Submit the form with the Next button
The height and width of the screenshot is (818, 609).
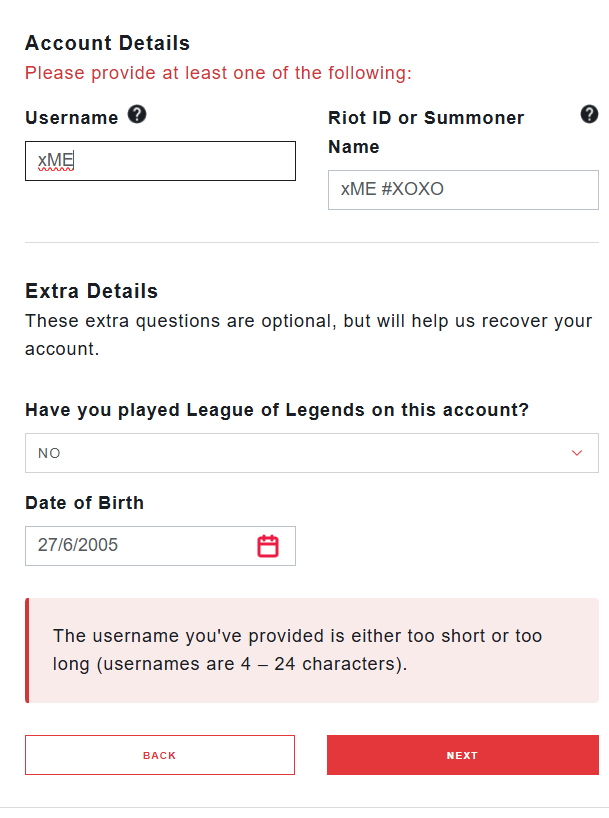(462, 755)
